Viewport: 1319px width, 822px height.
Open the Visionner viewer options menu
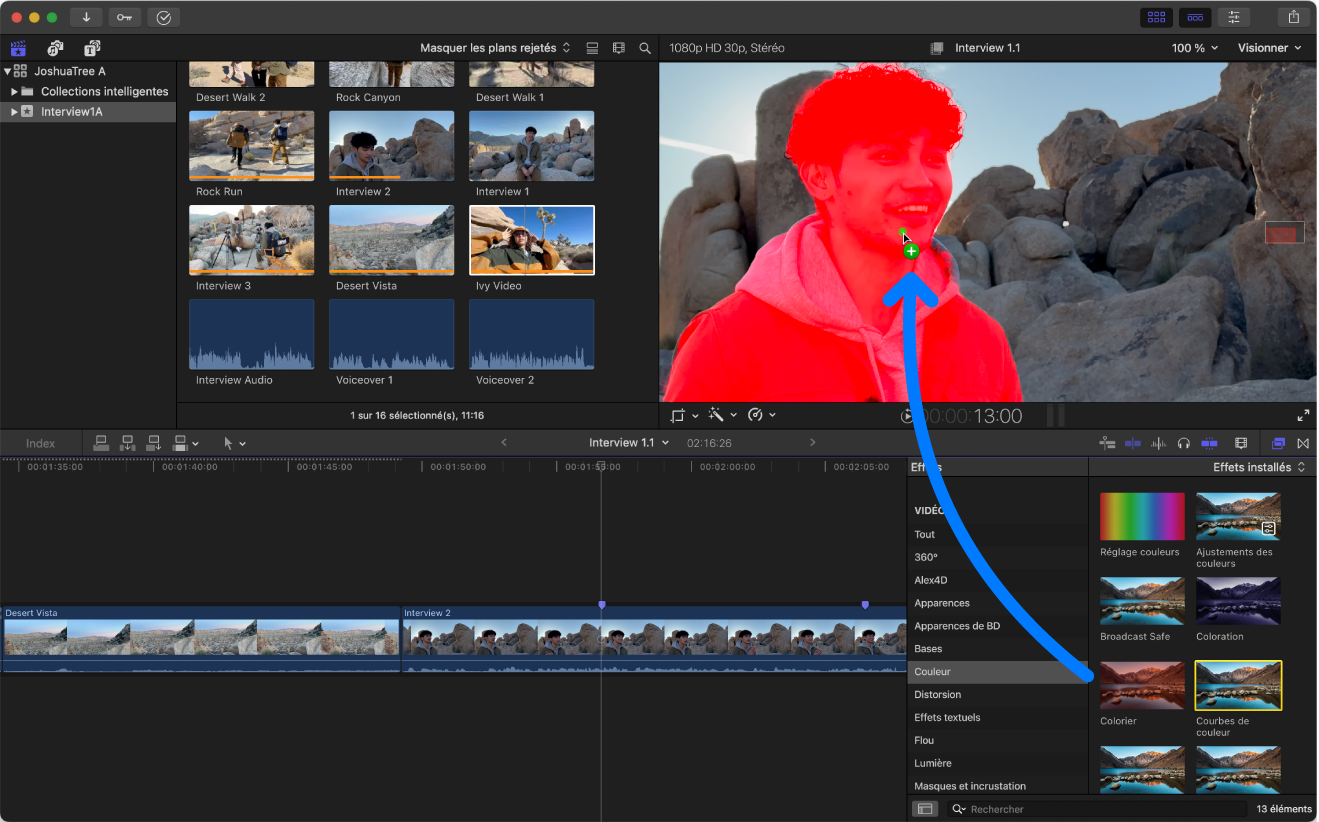(x=1270, y=48)
